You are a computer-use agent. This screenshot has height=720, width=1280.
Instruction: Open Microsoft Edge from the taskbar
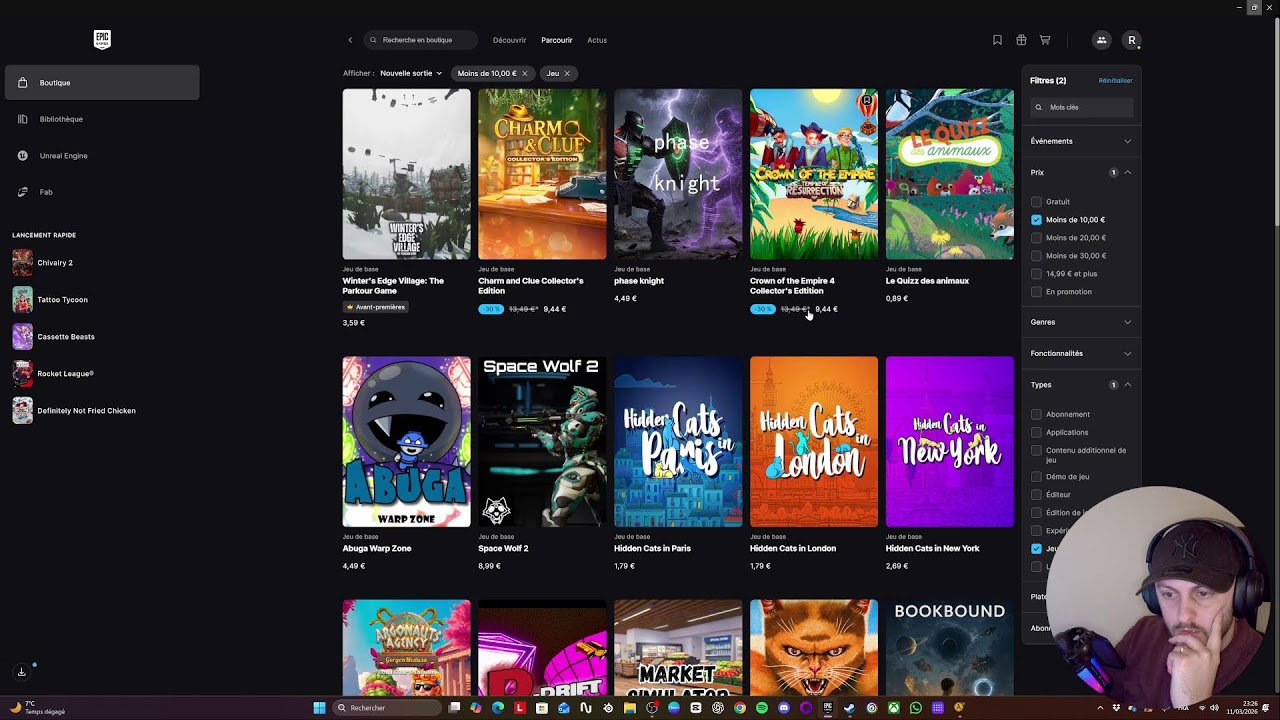pyautogui.click(x=498, y=708)
